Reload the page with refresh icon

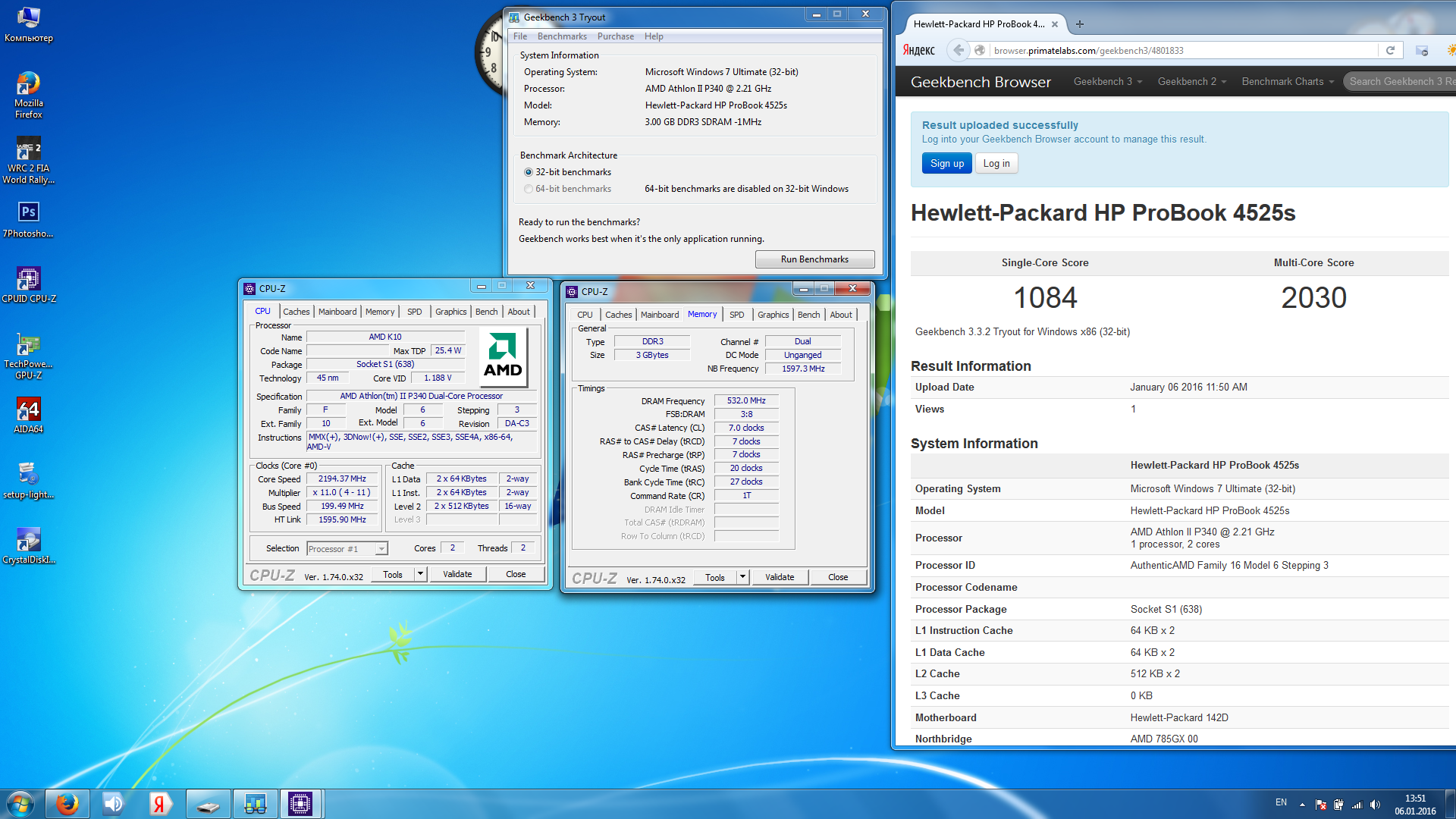coord(1390,50)
